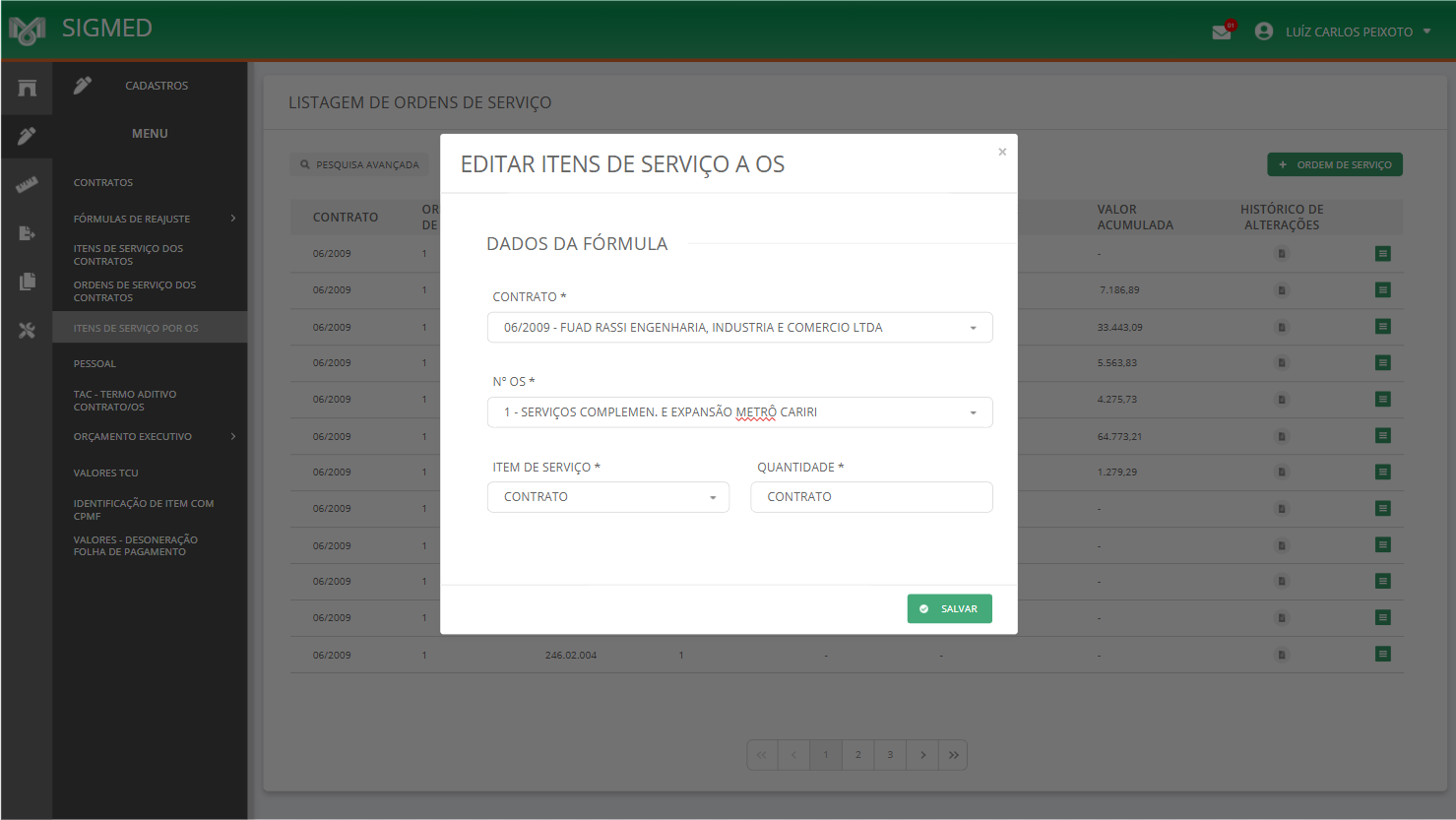
Task: Click the Quantidade input field
Action: pyautogui.click(x=871, y=497)
